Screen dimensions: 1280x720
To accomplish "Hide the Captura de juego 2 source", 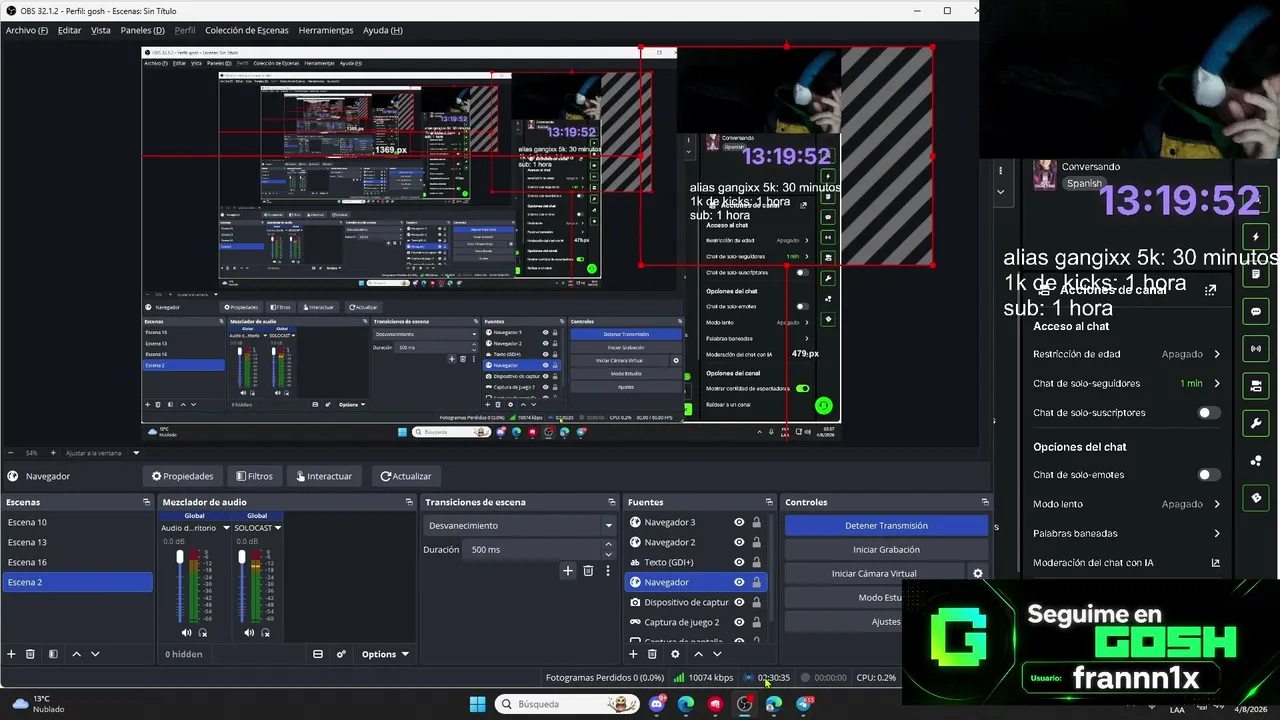I will 739,622.
